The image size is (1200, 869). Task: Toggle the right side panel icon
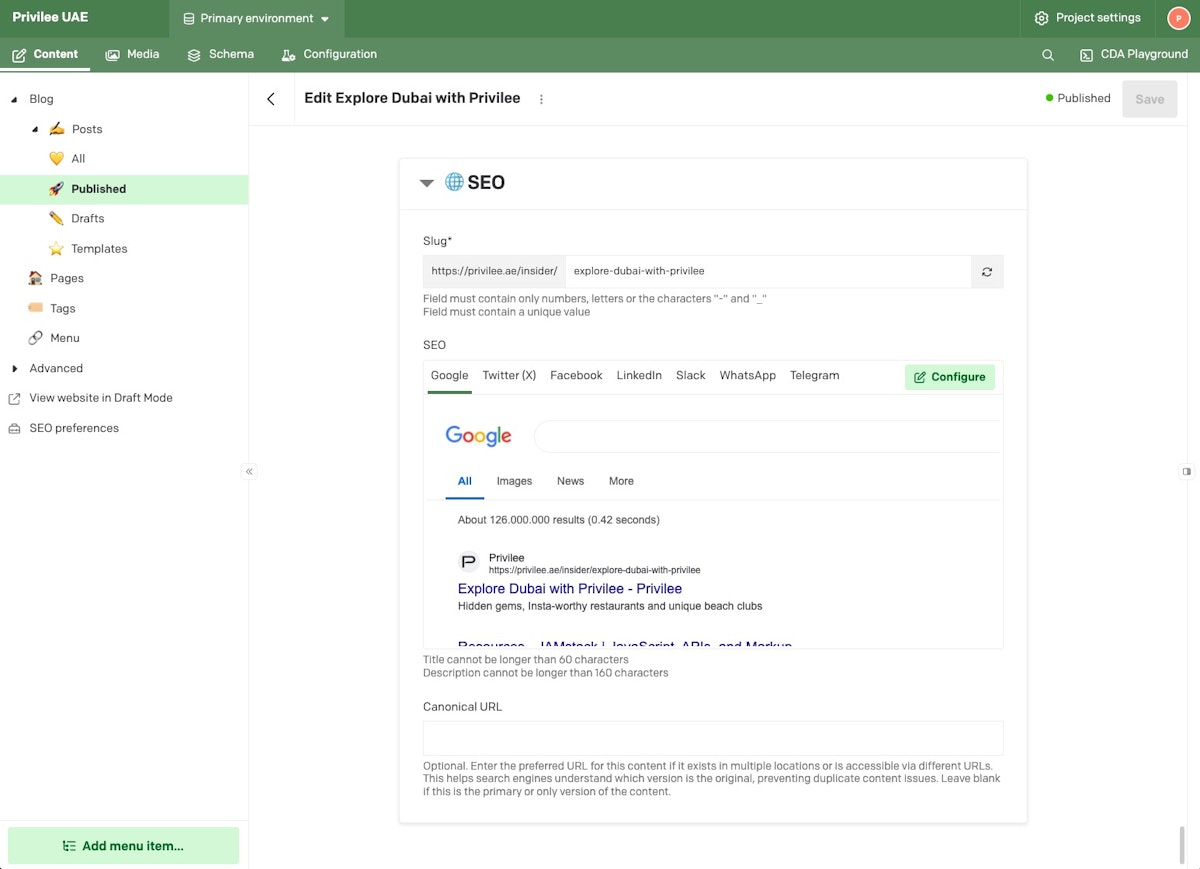[1187, 471]
